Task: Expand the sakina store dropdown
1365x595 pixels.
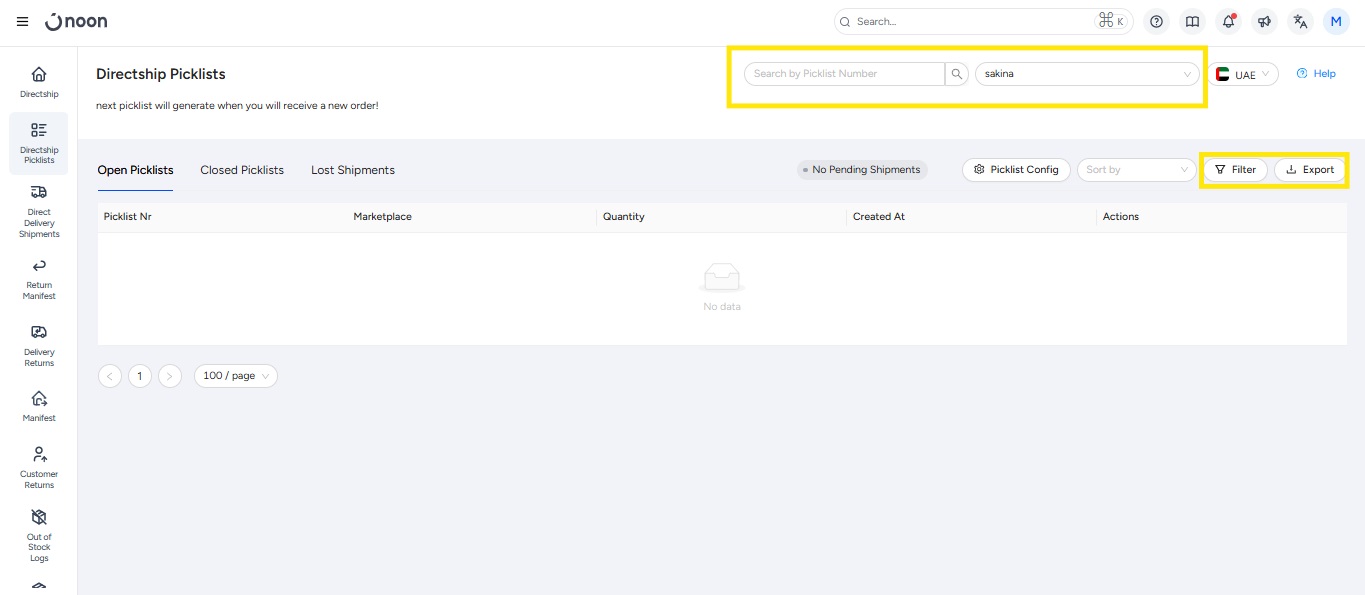Action: (x=1087, y=74)
